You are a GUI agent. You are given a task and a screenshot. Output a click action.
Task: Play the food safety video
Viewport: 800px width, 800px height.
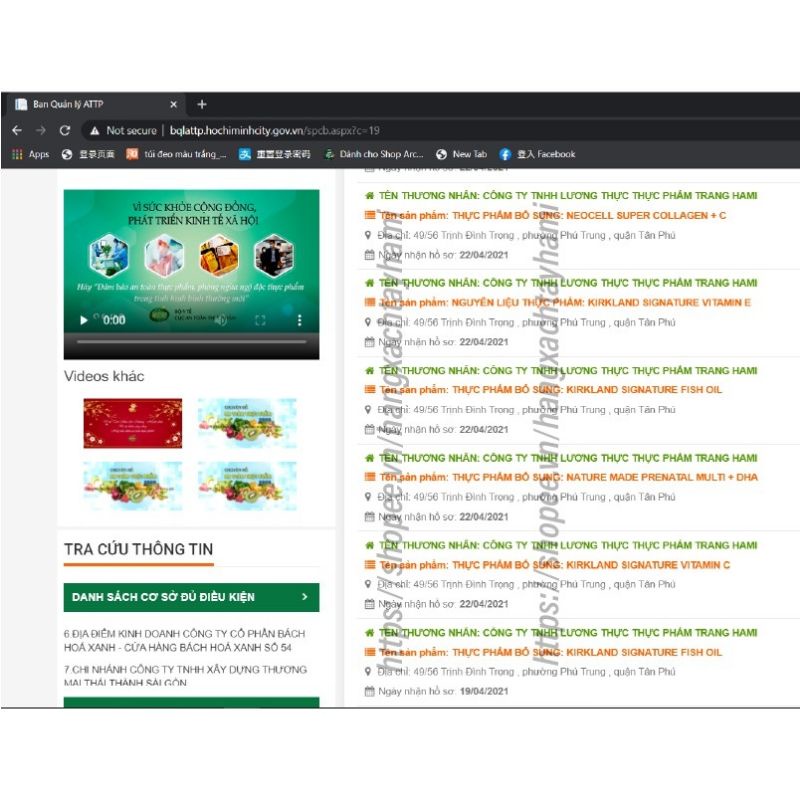(x=83, y=320)
